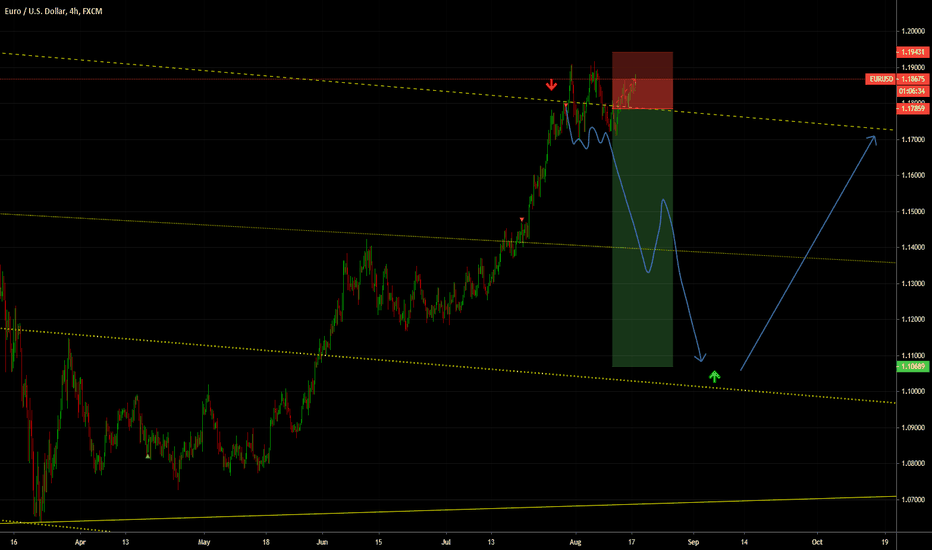Click the 1.08000 price axis label
The width and height of the screenshot is (932, 550).
point(913,463)
